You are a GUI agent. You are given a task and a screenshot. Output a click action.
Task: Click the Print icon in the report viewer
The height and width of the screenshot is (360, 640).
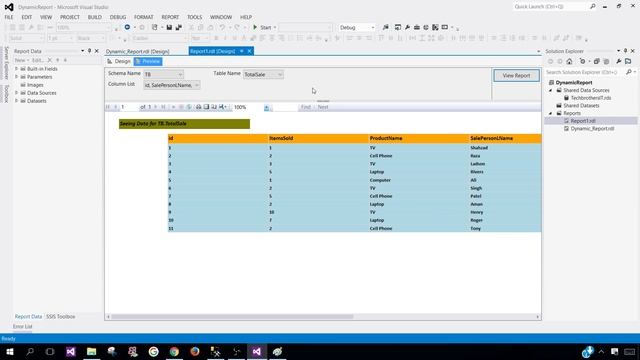click(198, 107)
